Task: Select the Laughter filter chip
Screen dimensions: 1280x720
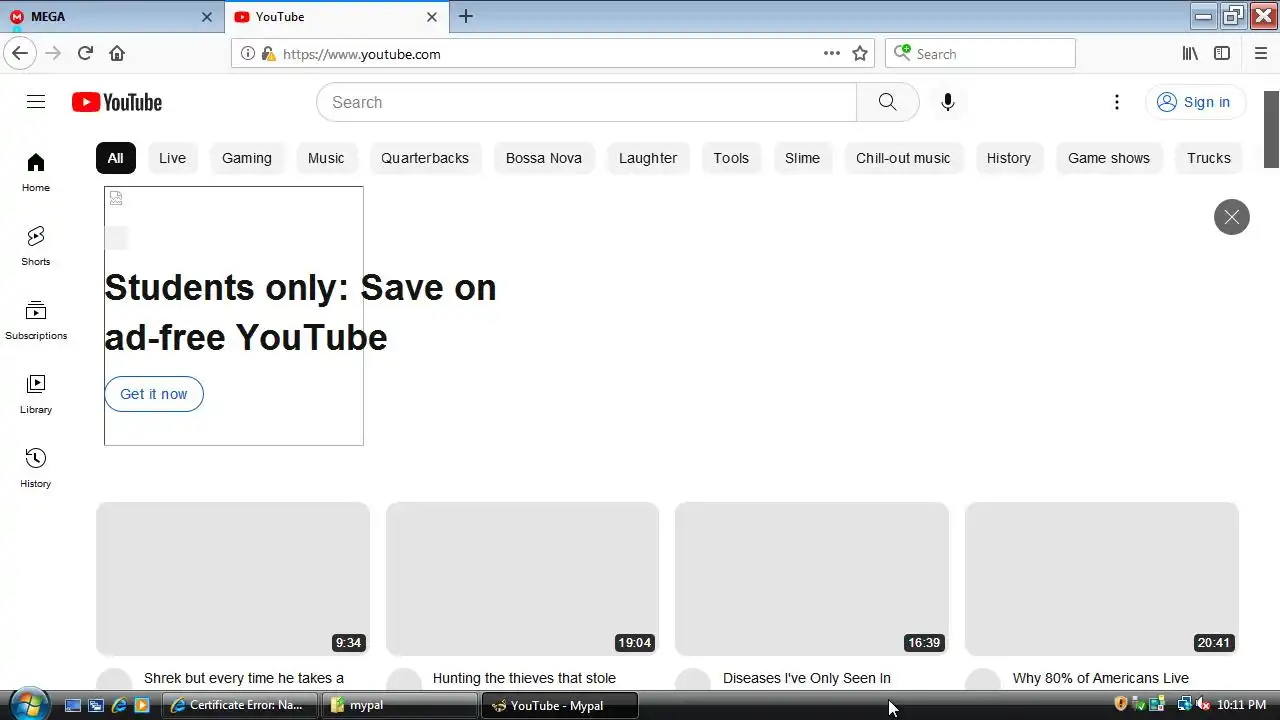Action: 648,158
